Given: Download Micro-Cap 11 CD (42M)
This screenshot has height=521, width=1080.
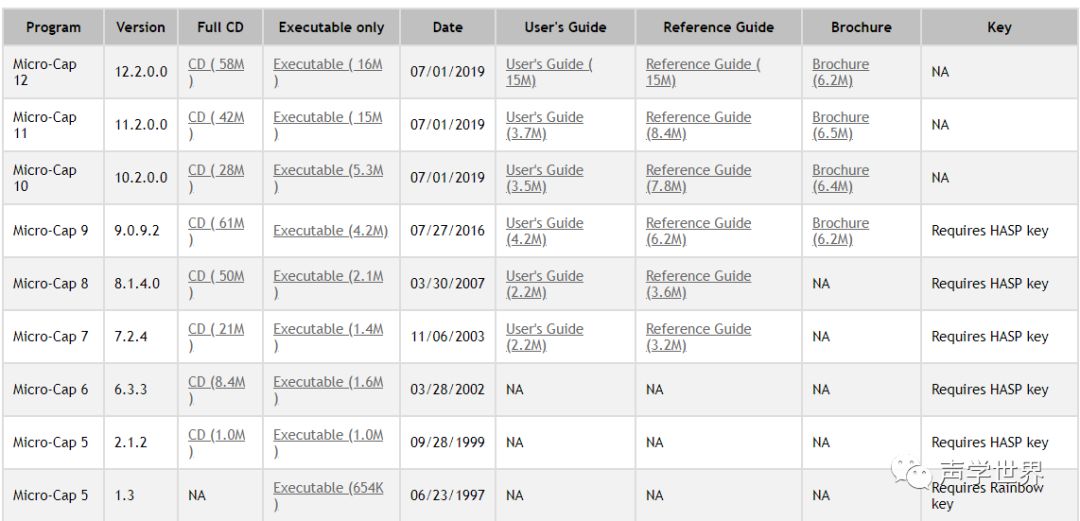Looking at the screenshot, I should (x=216, y=118).
